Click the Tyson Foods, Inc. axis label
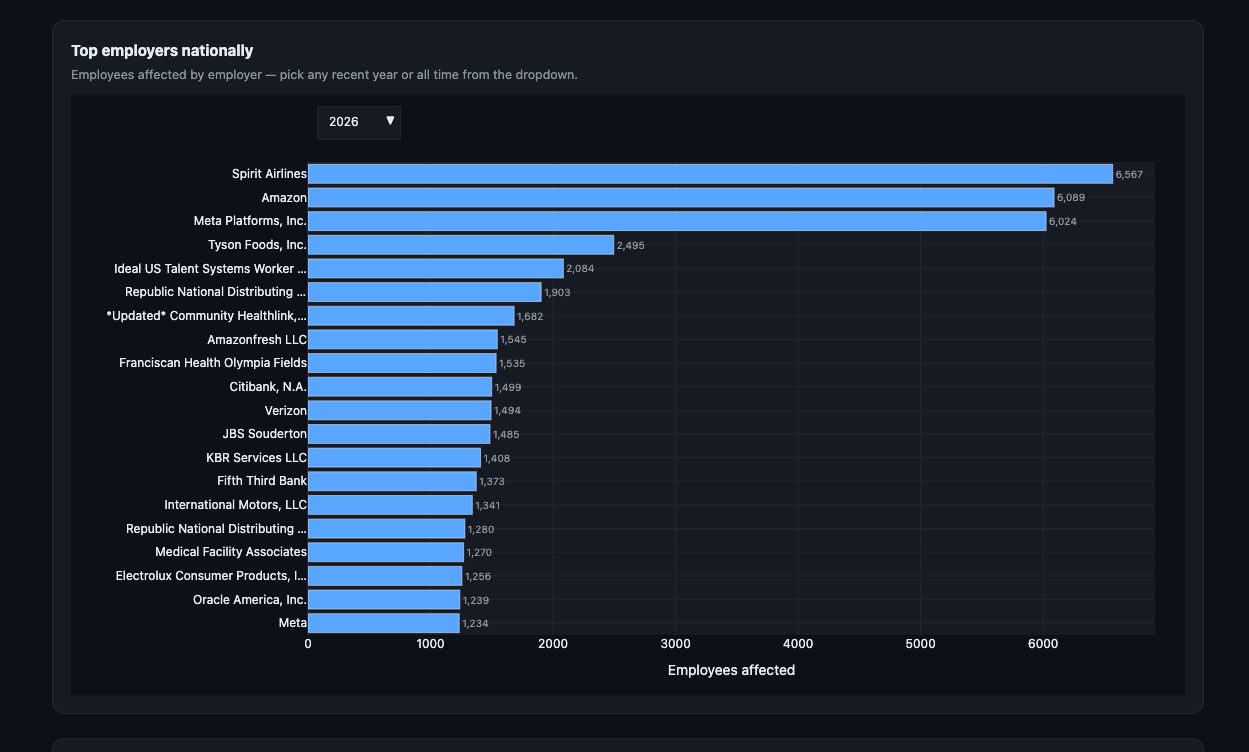The height and width of the screenshot is (752, 1249). [257, 245]
